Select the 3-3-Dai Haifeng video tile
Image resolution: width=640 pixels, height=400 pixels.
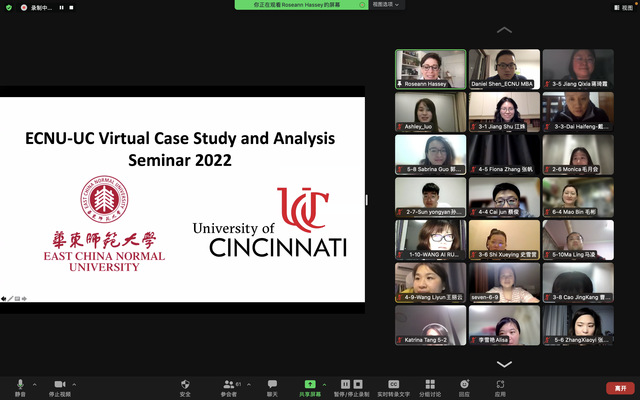(578, 112)
